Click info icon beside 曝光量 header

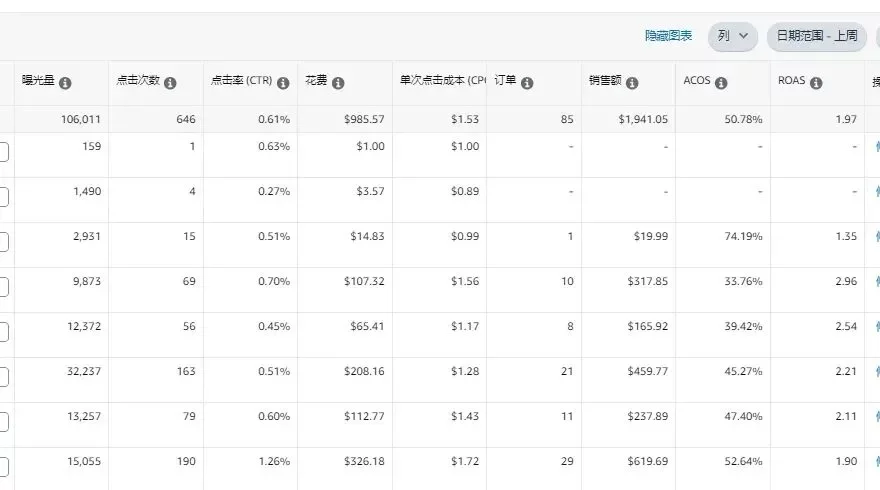tap(65, 83)
